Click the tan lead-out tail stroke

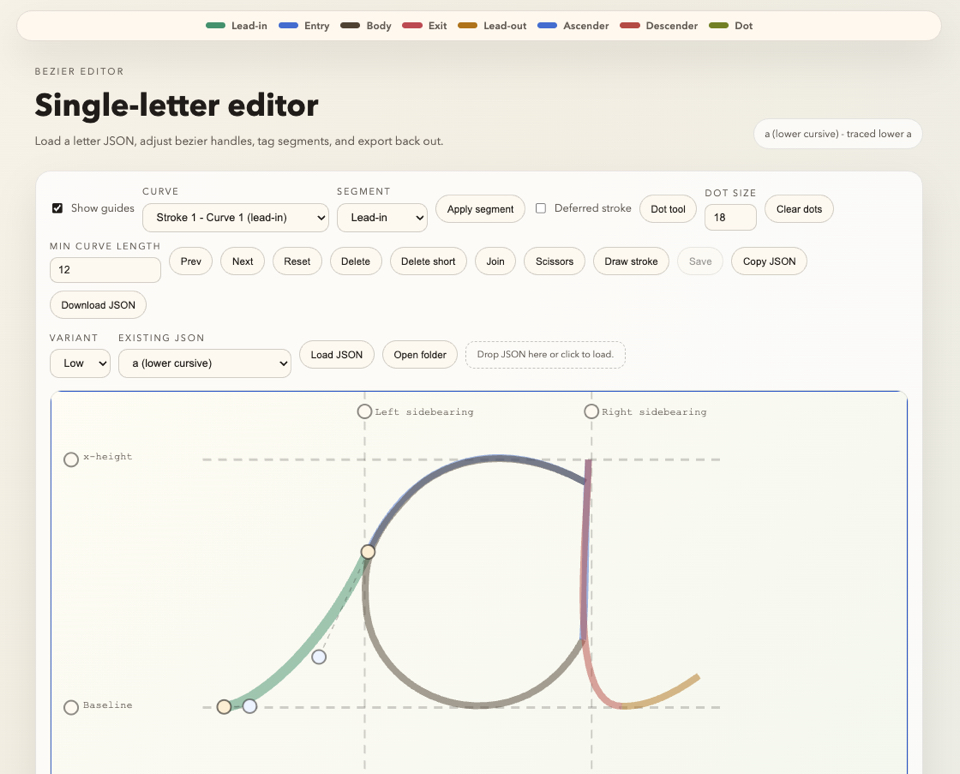[664, 696]
